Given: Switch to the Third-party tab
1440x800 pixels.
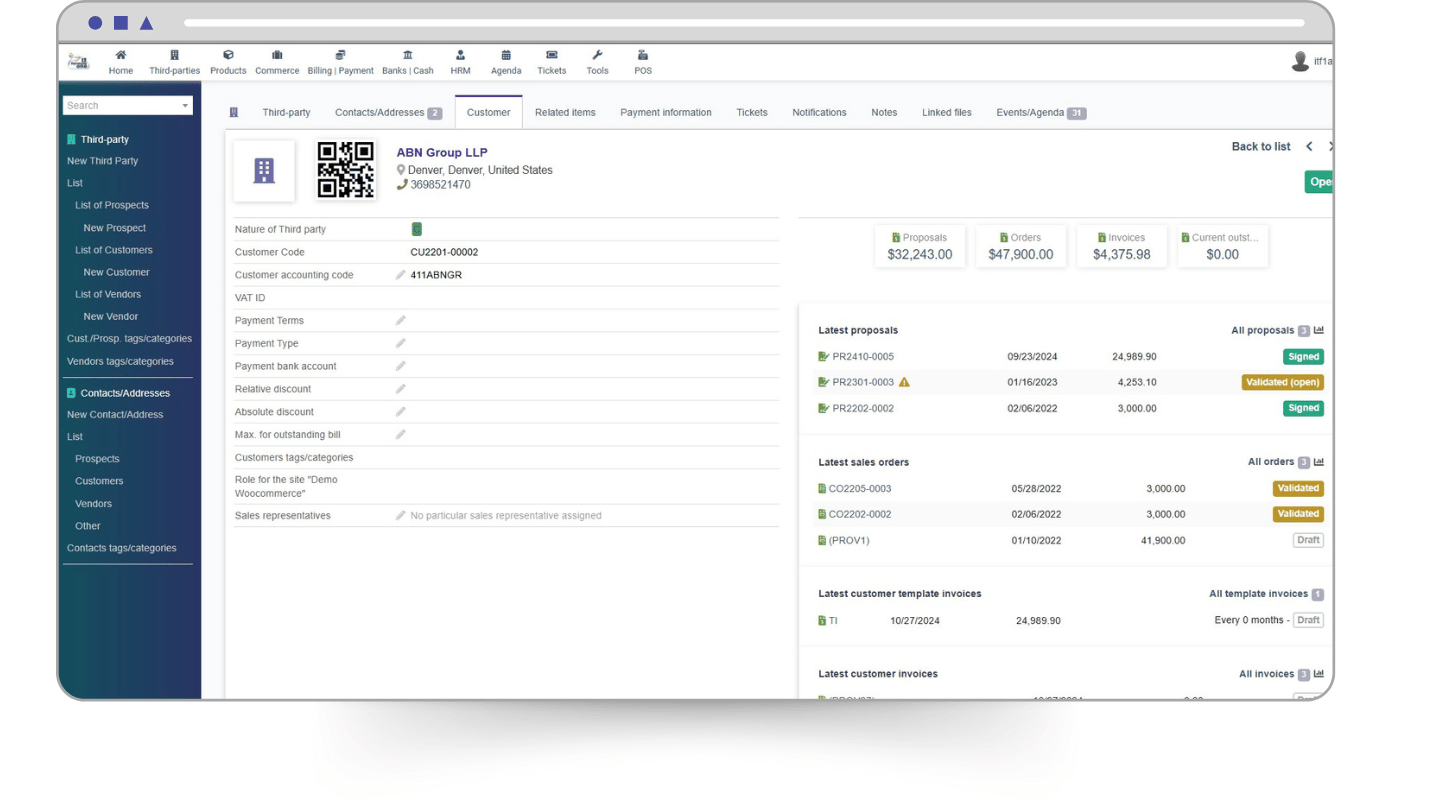Looking at the screenshot, I should [286, 112].
